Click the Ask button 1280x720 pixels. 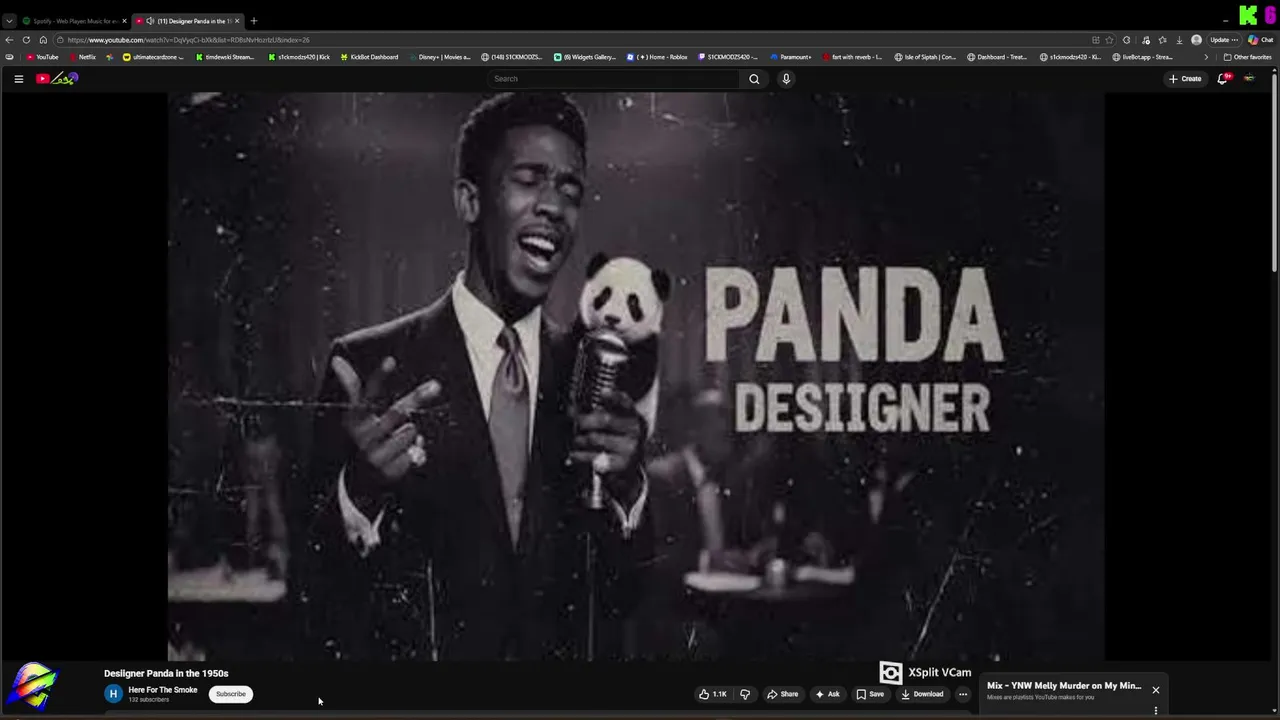[827, 694]
